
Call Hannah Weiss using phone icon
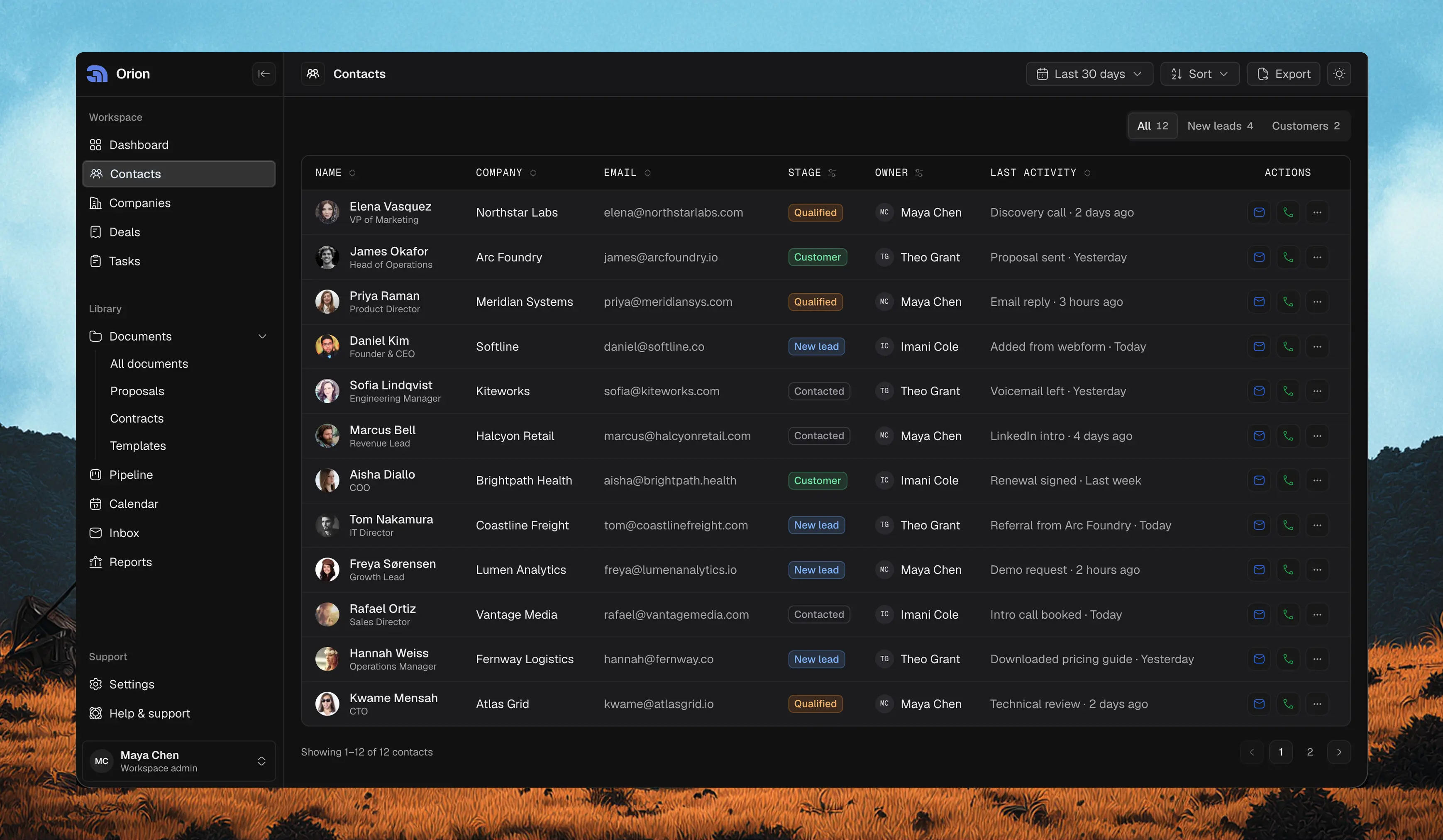coord(1288,659)
